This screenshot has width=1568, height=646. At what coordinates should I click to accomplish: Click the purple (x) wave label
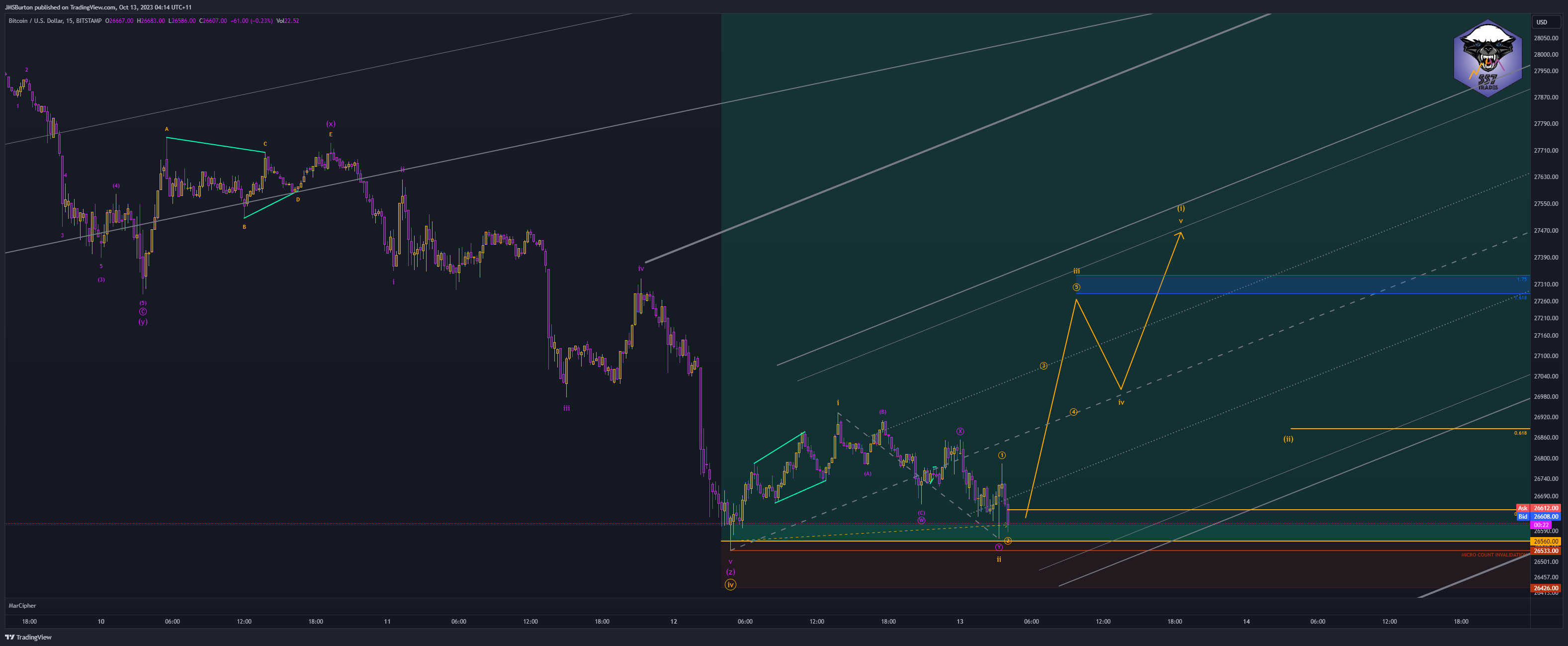(x=331, y=124)
